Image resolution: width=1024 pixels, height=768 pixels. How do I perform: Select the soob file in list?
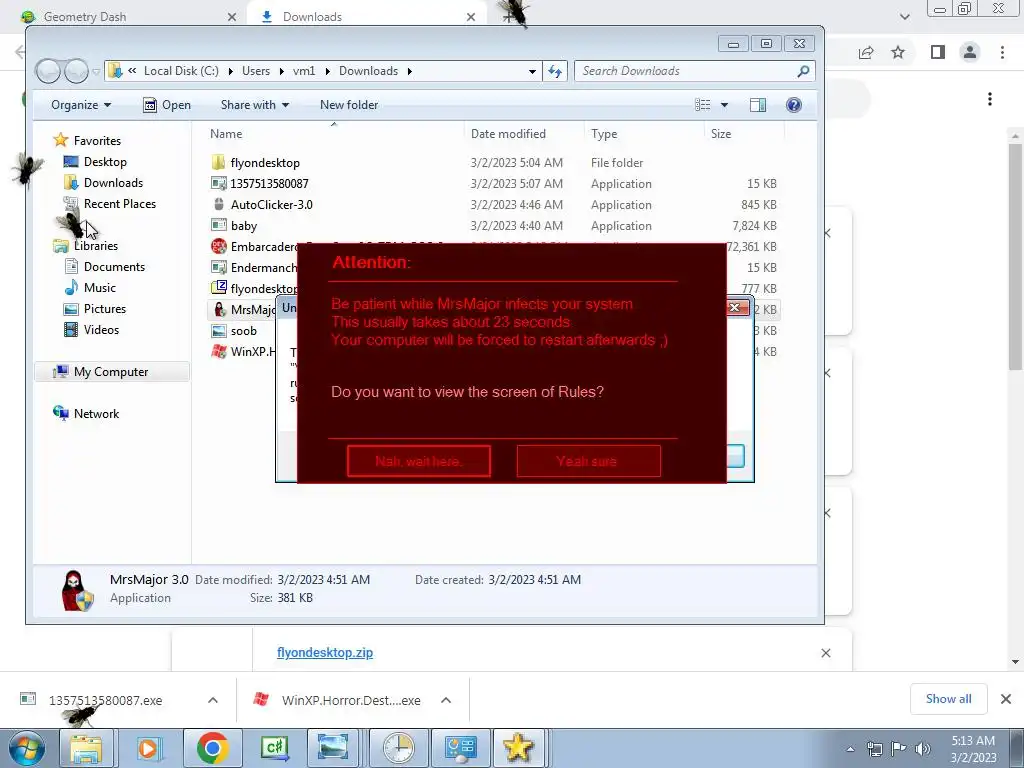tap(243, 330)
